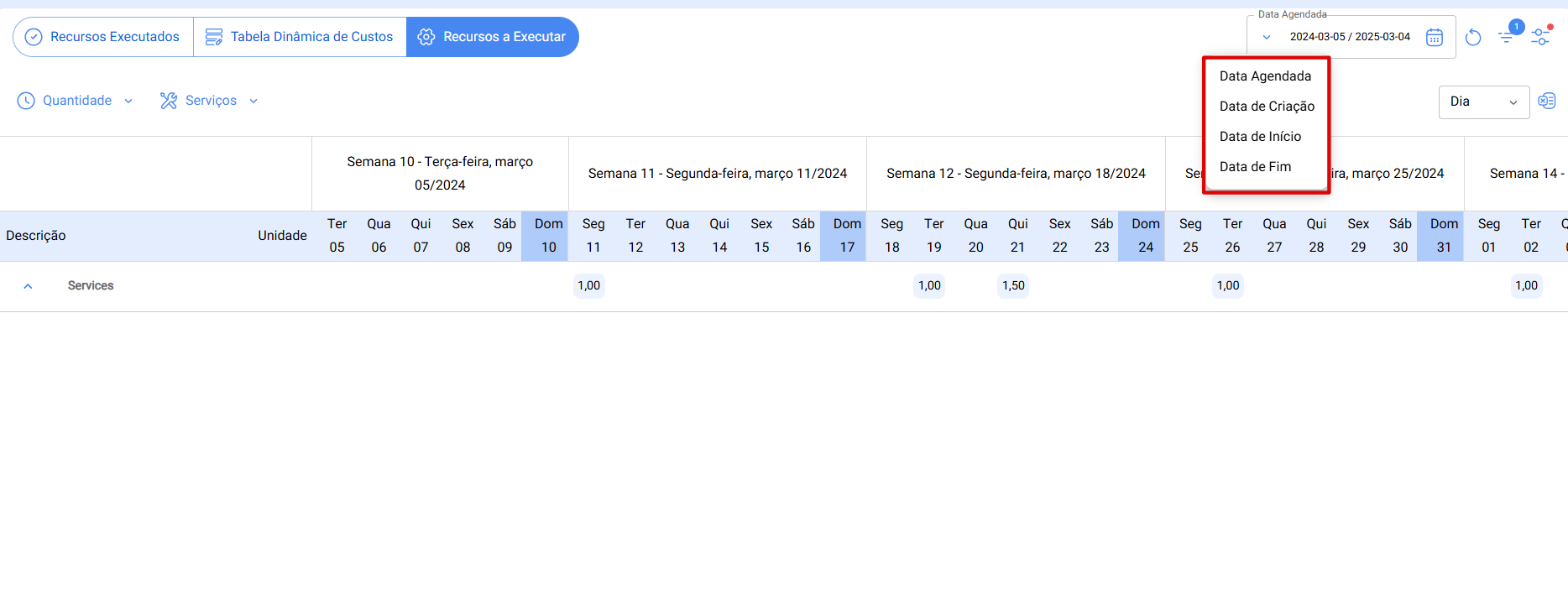1568x605 pixels.
Task: Click the Sáb 30 day header
Action: coord(1400,236)
